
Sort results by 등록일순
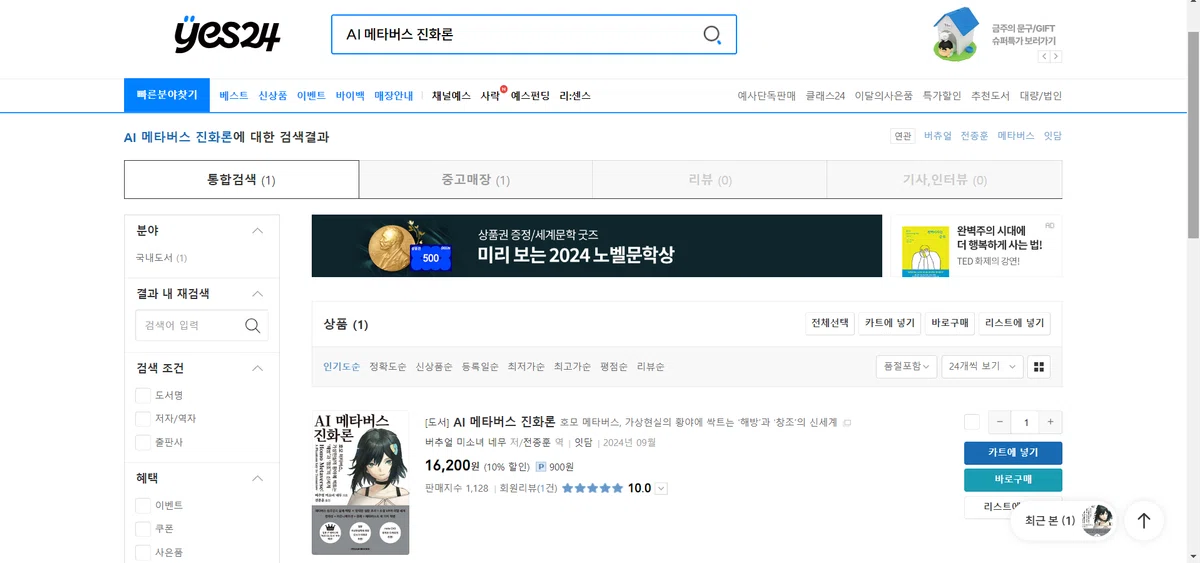point(480,367)
